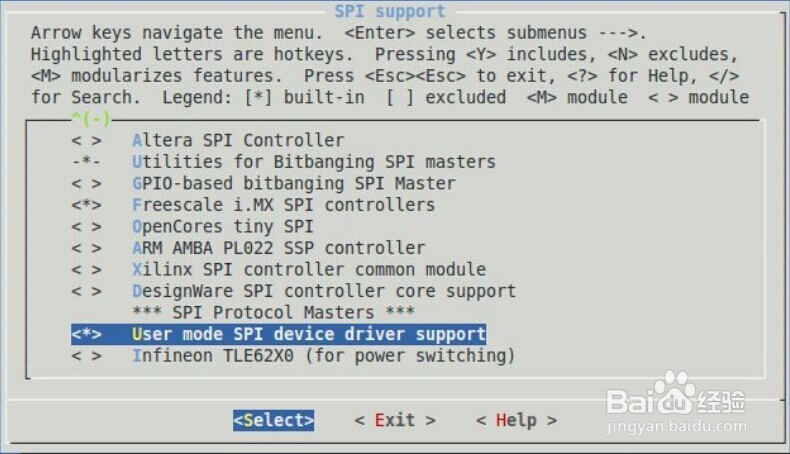This screenshot has width=790, height=454.
Task: Toggle the Freescale i.MX SPI controllers box
Action: point(86,205)
